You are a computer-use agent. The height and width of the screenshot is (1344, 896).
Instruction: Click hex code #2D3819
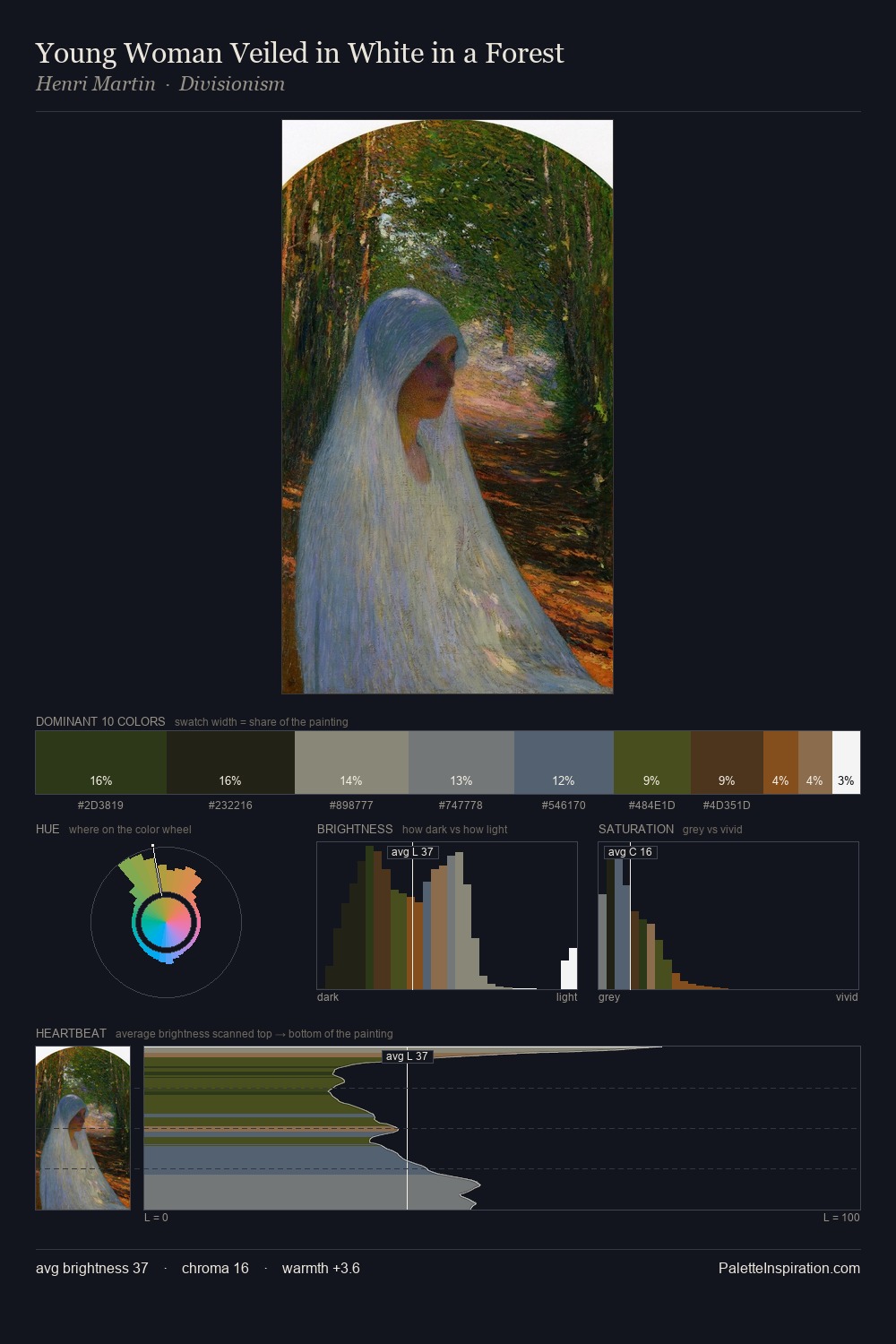pos(101,806)
